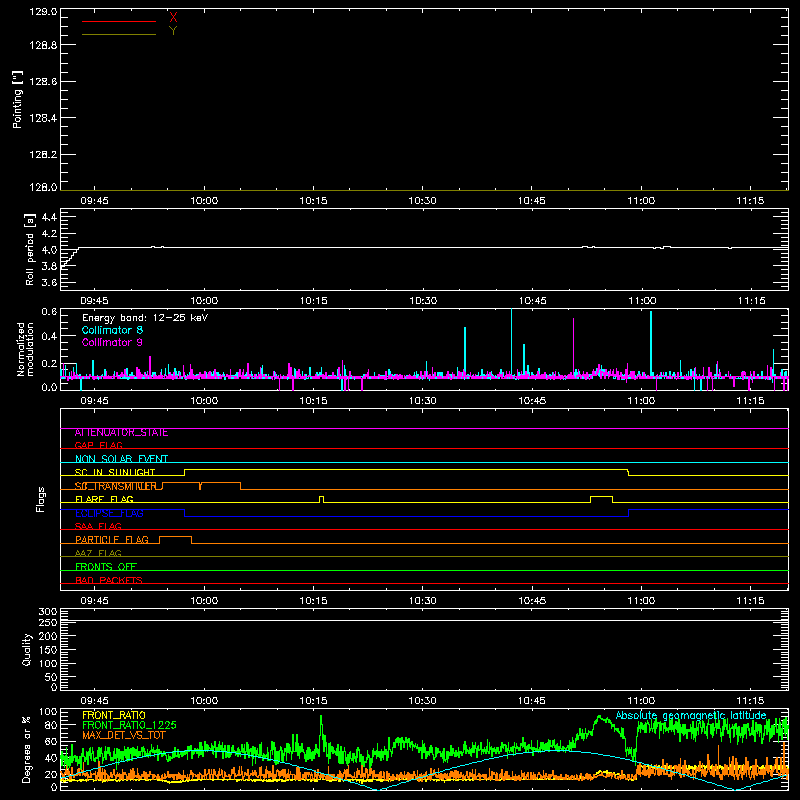Click the wide FLARE_FLAG pulse near 10:55

point(602,499)
